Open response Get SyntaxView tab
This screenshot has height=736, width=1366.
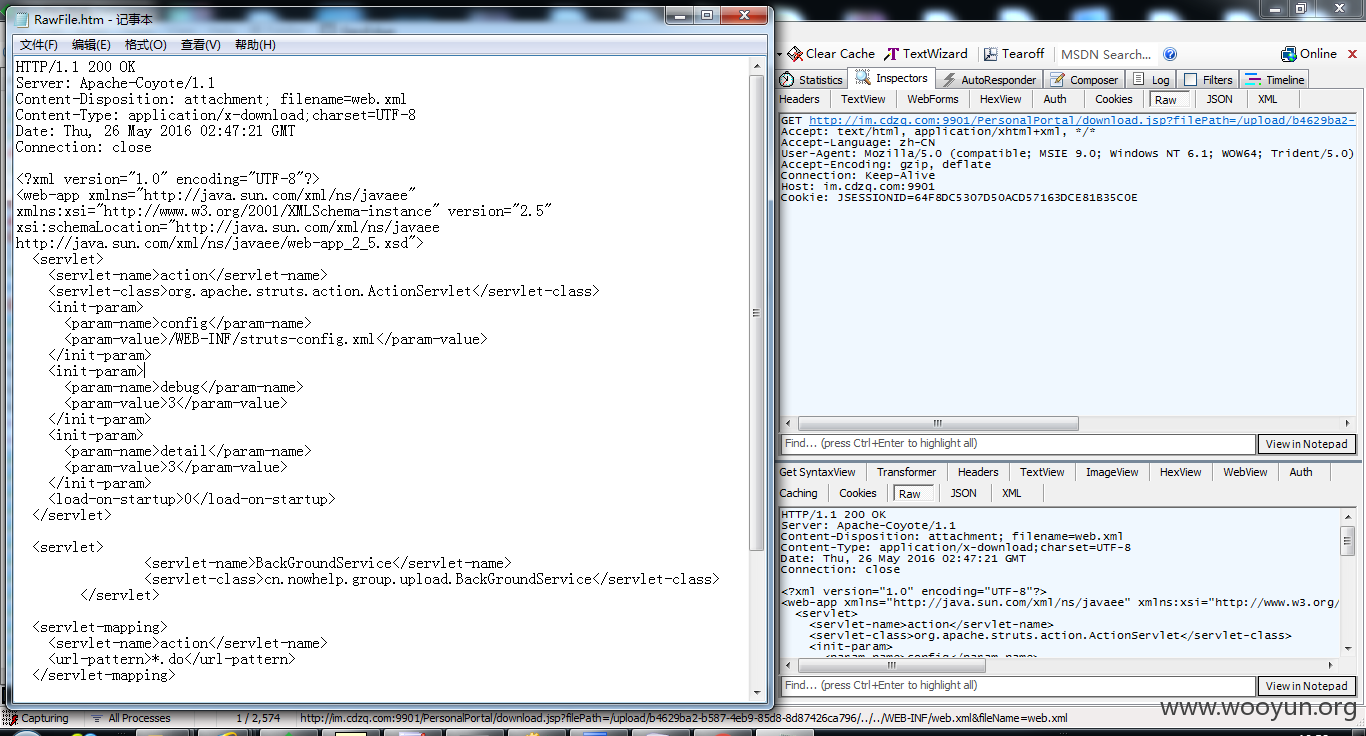(x=817, y=472)
